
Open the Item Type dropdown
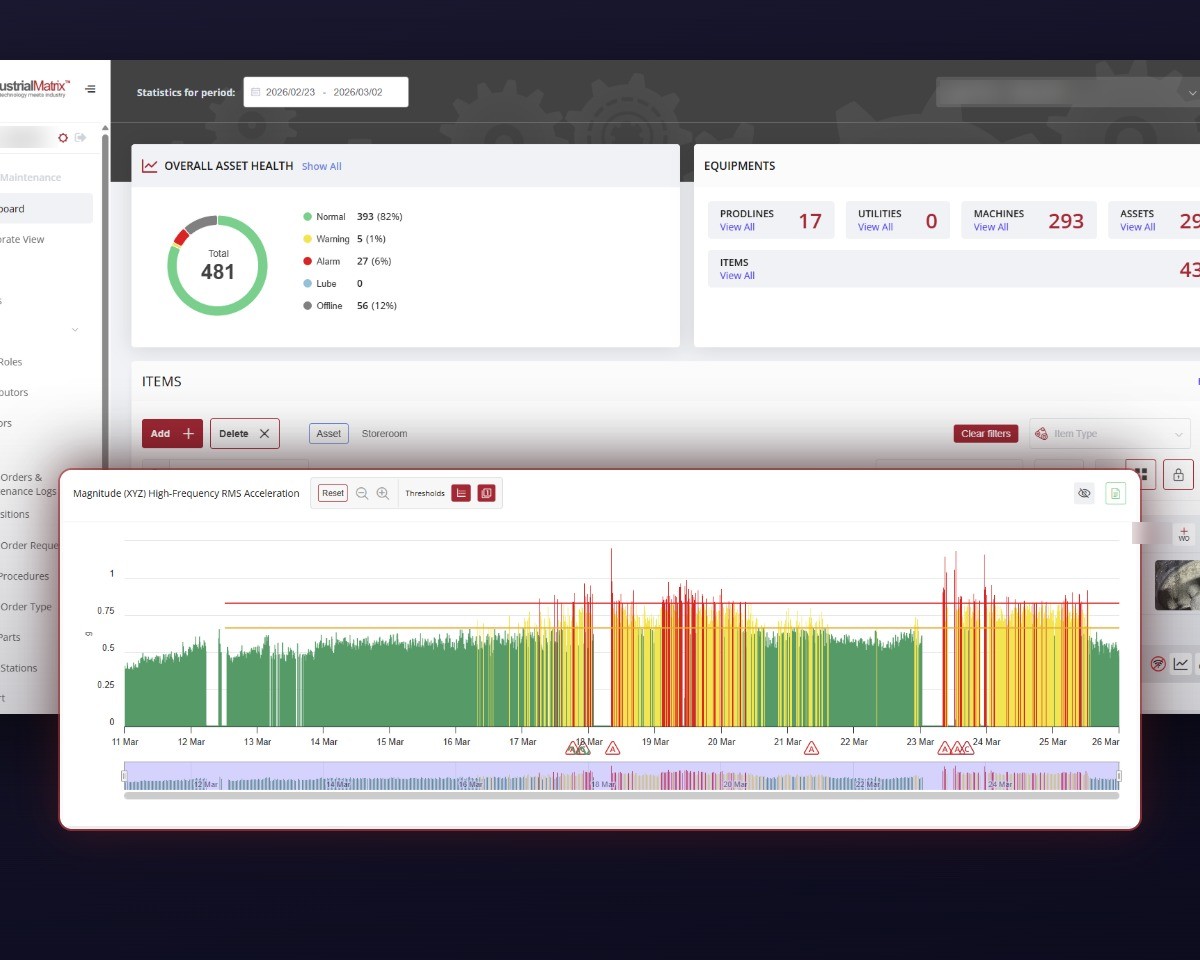1110,433
